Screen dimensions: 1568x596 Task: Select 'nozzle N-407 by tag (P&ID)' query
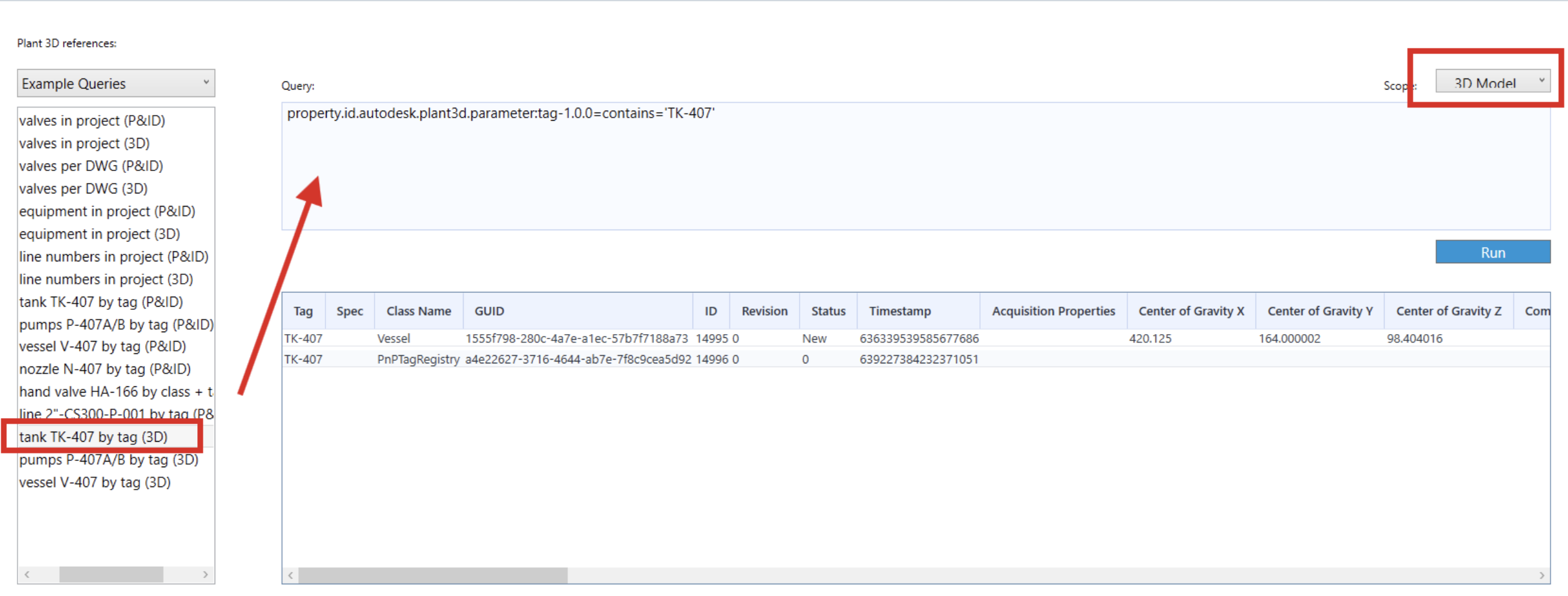click(x=105, y=369)
